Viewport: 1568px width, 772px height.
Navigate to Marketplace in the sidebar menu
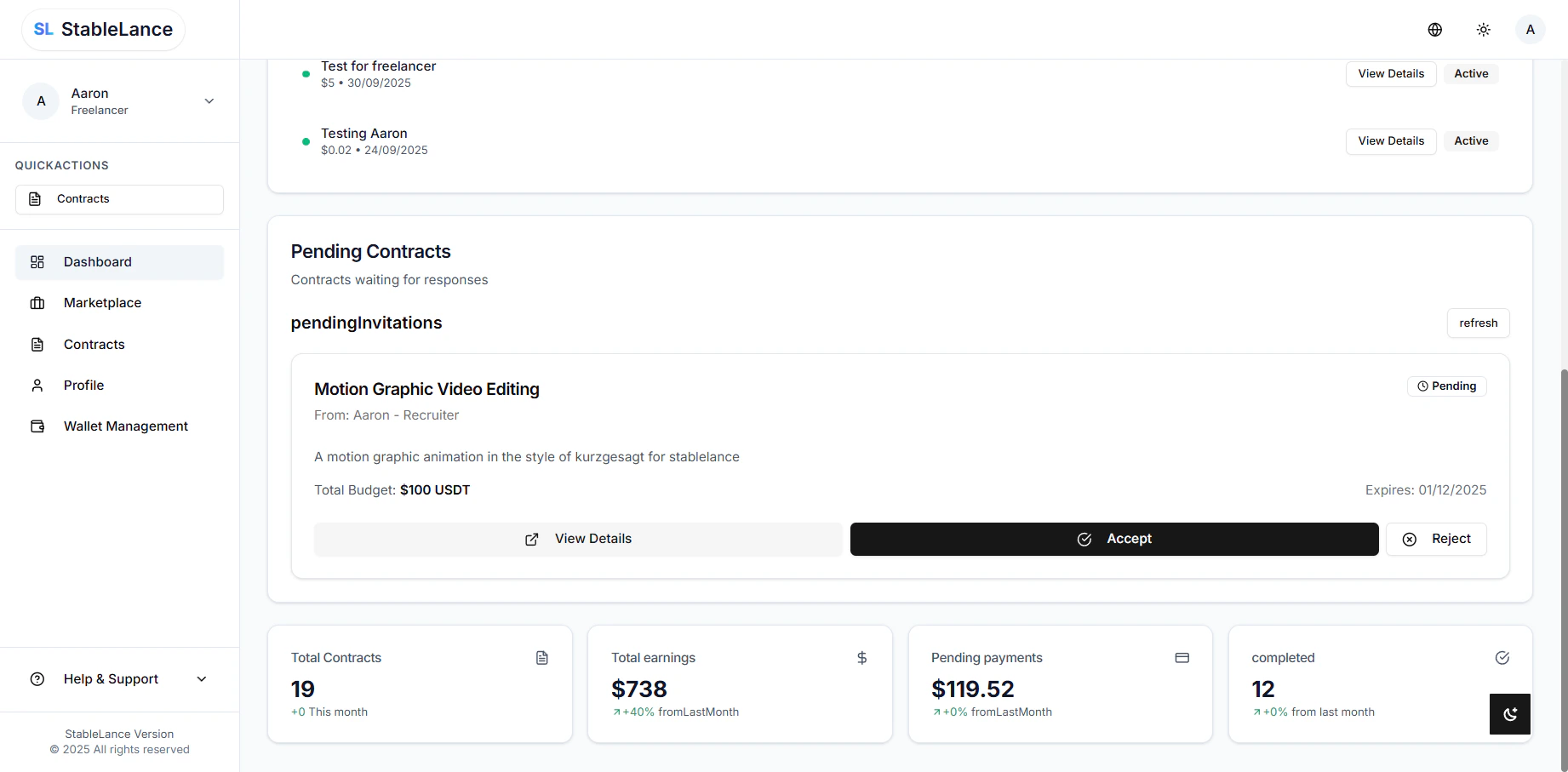point(102,303)
